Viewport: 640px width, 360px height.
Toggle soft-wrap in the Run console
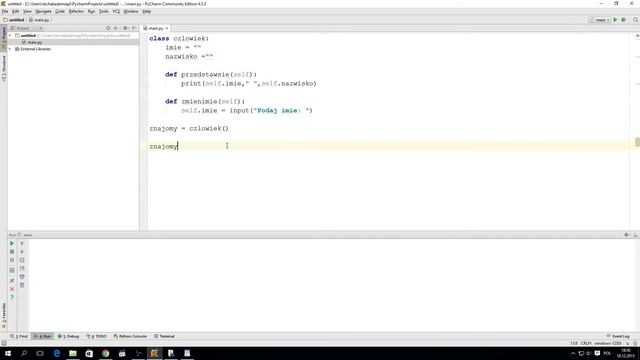pyautogui.click(x=22, y=260)
